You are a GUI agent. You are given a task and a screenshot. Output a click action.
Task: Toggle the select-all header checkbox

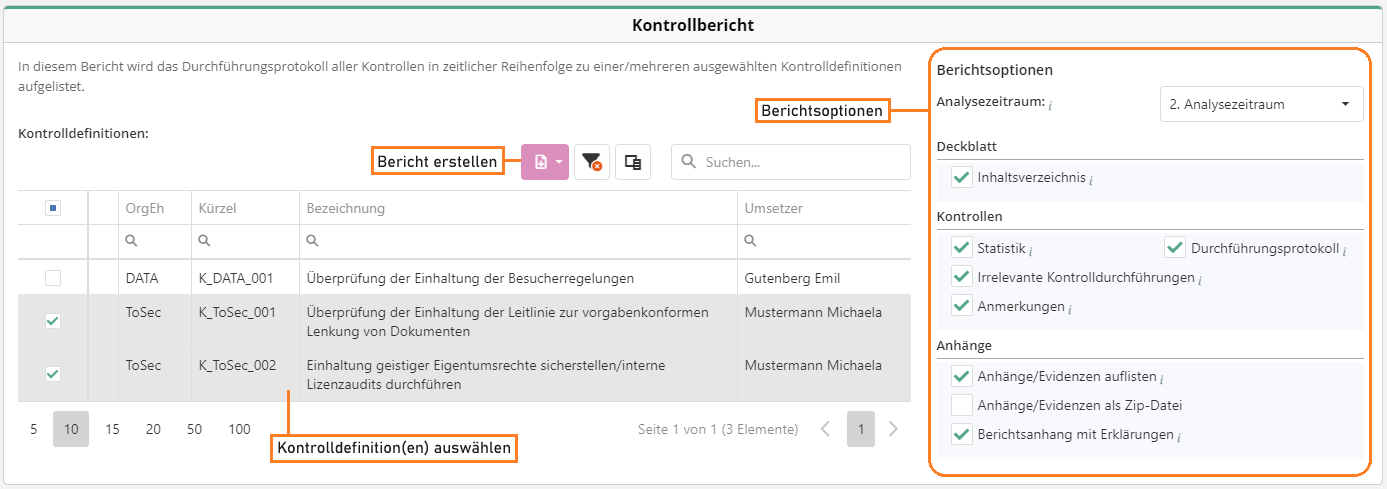53,208
